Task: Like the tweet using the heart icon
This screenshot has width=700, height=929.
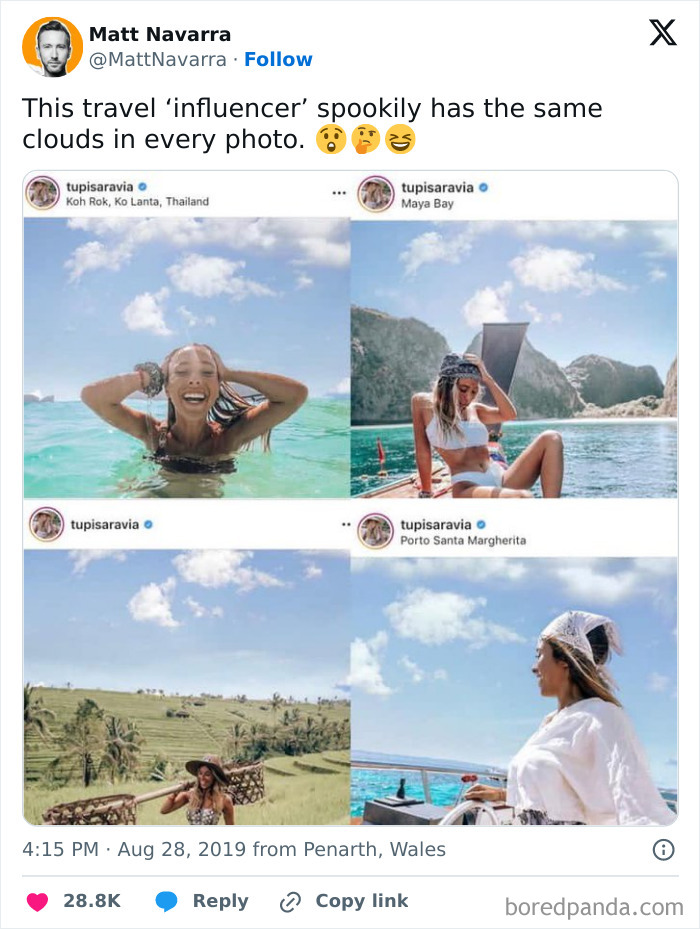Action: point(36,900)
